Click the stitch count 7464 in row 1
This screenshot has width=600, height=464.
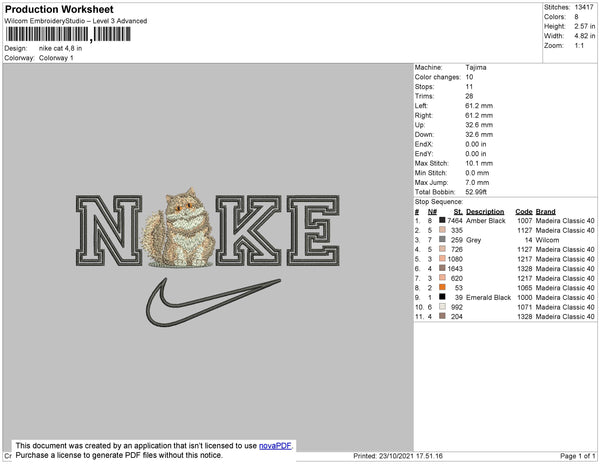click(455, 221)
